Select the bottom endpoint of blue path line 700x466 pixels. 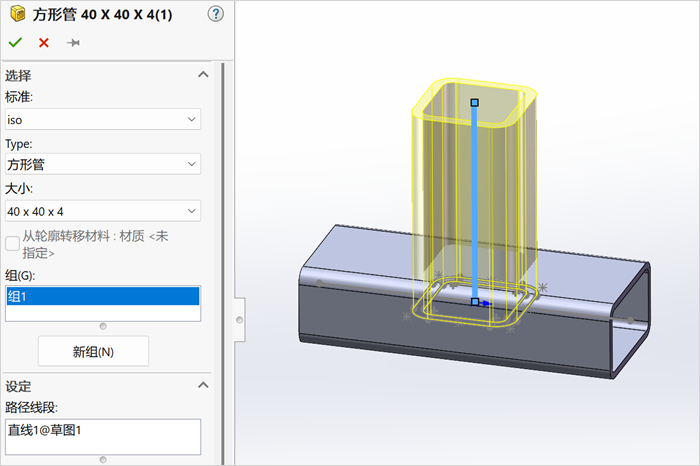point(475,302)
